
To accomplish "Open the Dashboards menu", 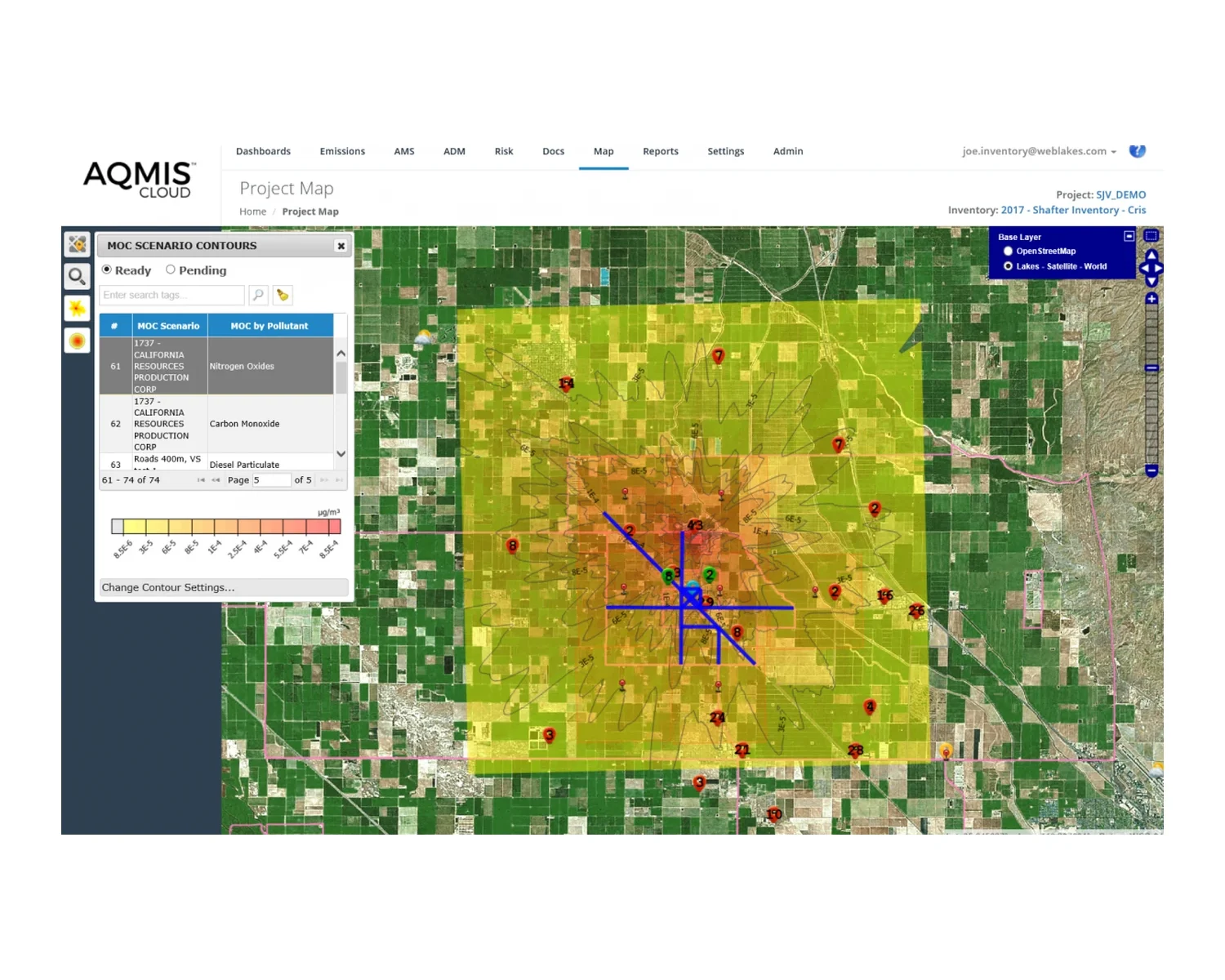I will click(x=263, y=151).
